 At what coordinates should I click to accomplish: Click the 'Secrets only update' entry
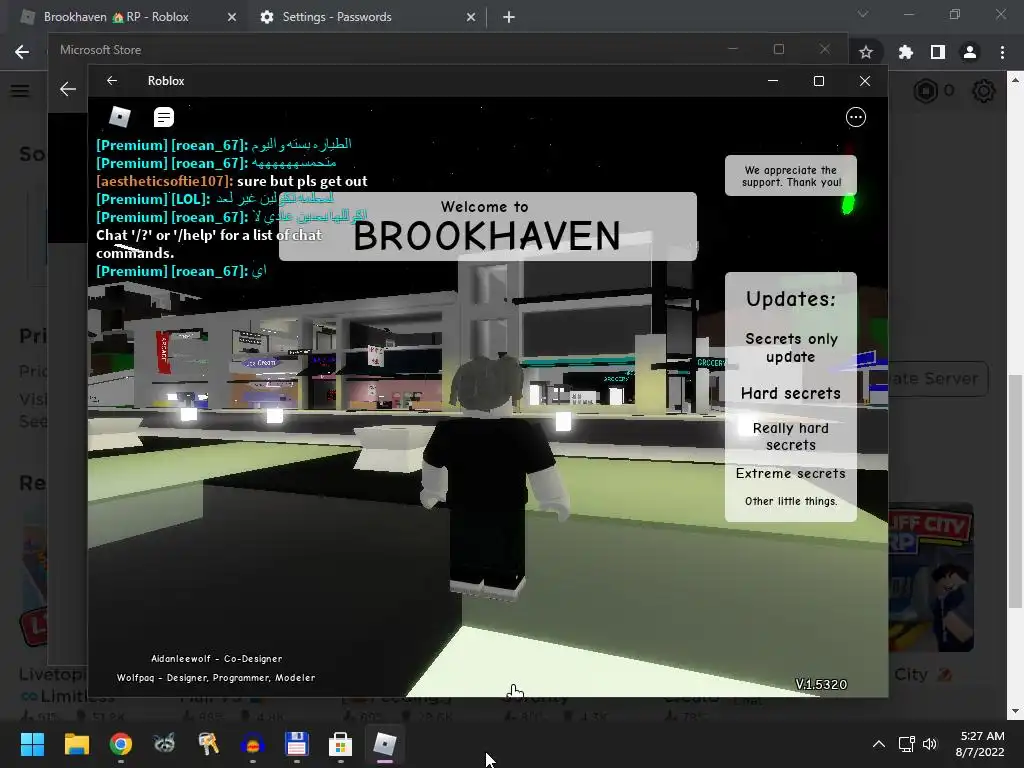click(x=791, y=348)
